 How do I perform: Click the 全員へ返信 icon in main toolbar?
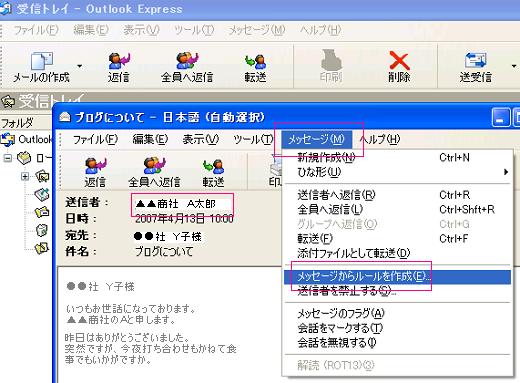187,61
